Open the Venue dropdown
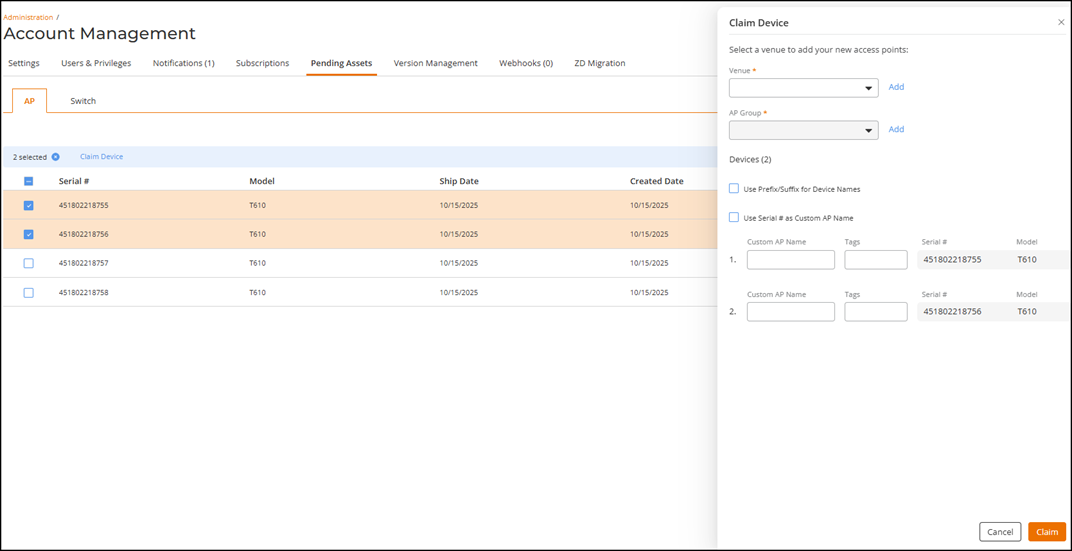 coord(803,88)
